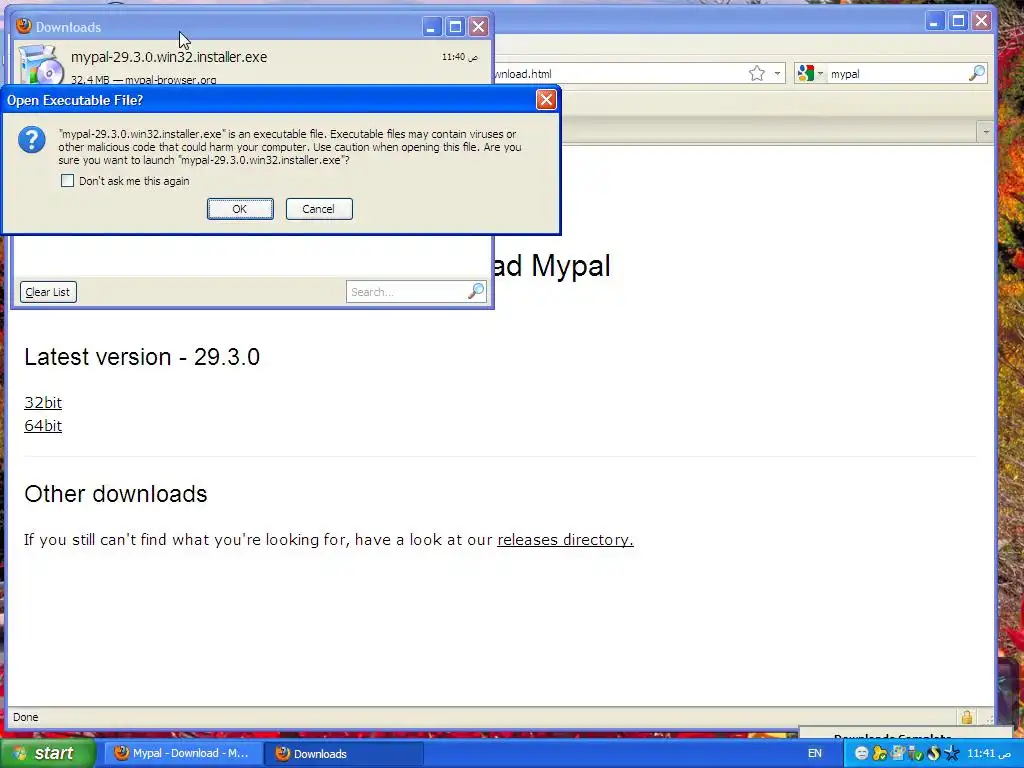Open the address bar history dropdown arrow
This screenshot has height=768, width=1024.
[x=776, y=73]
